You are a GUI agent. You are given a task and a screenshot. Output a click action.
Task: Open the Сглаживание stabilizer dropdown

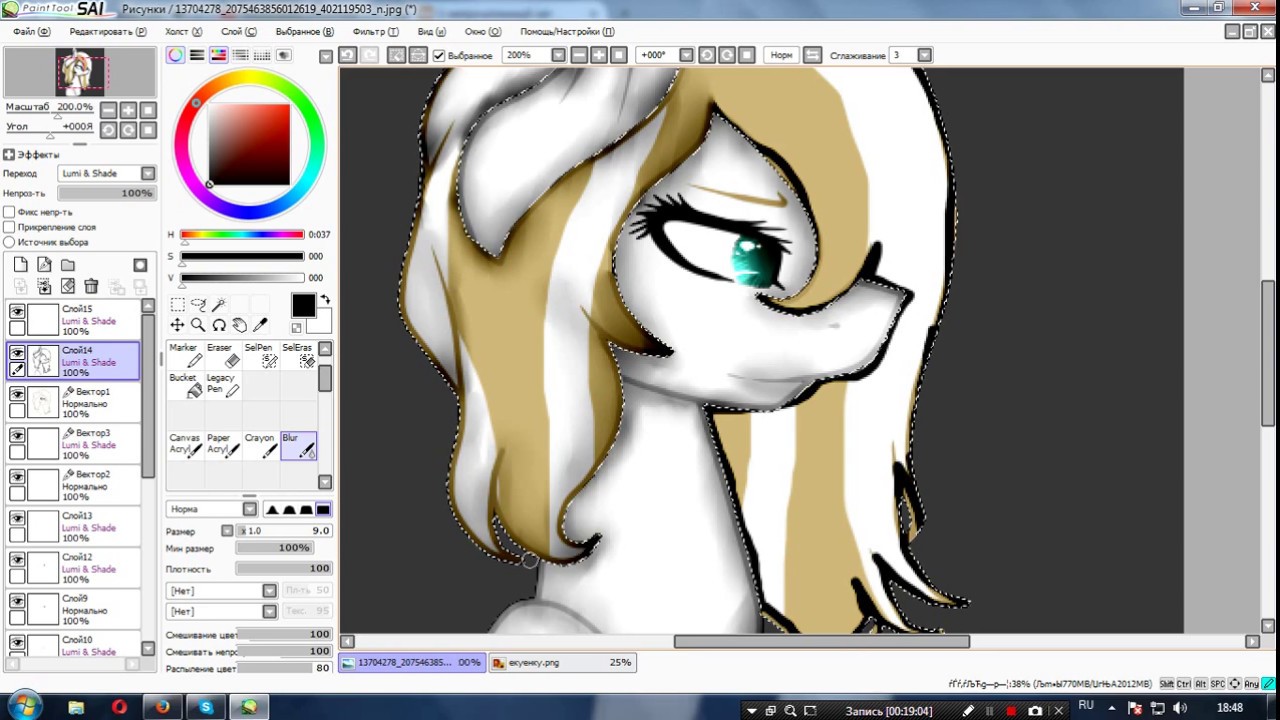point(924,55)
